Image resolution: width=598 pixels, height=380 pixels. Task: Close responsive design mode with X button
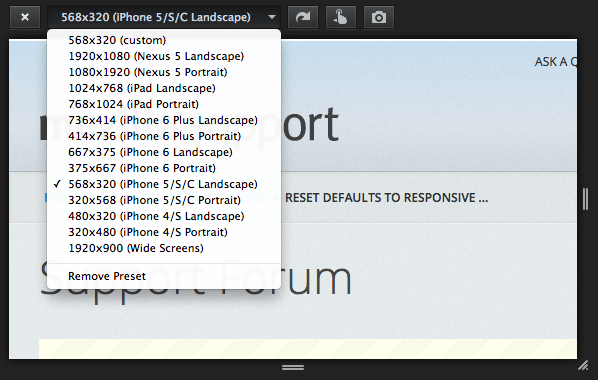coord(25,17)
